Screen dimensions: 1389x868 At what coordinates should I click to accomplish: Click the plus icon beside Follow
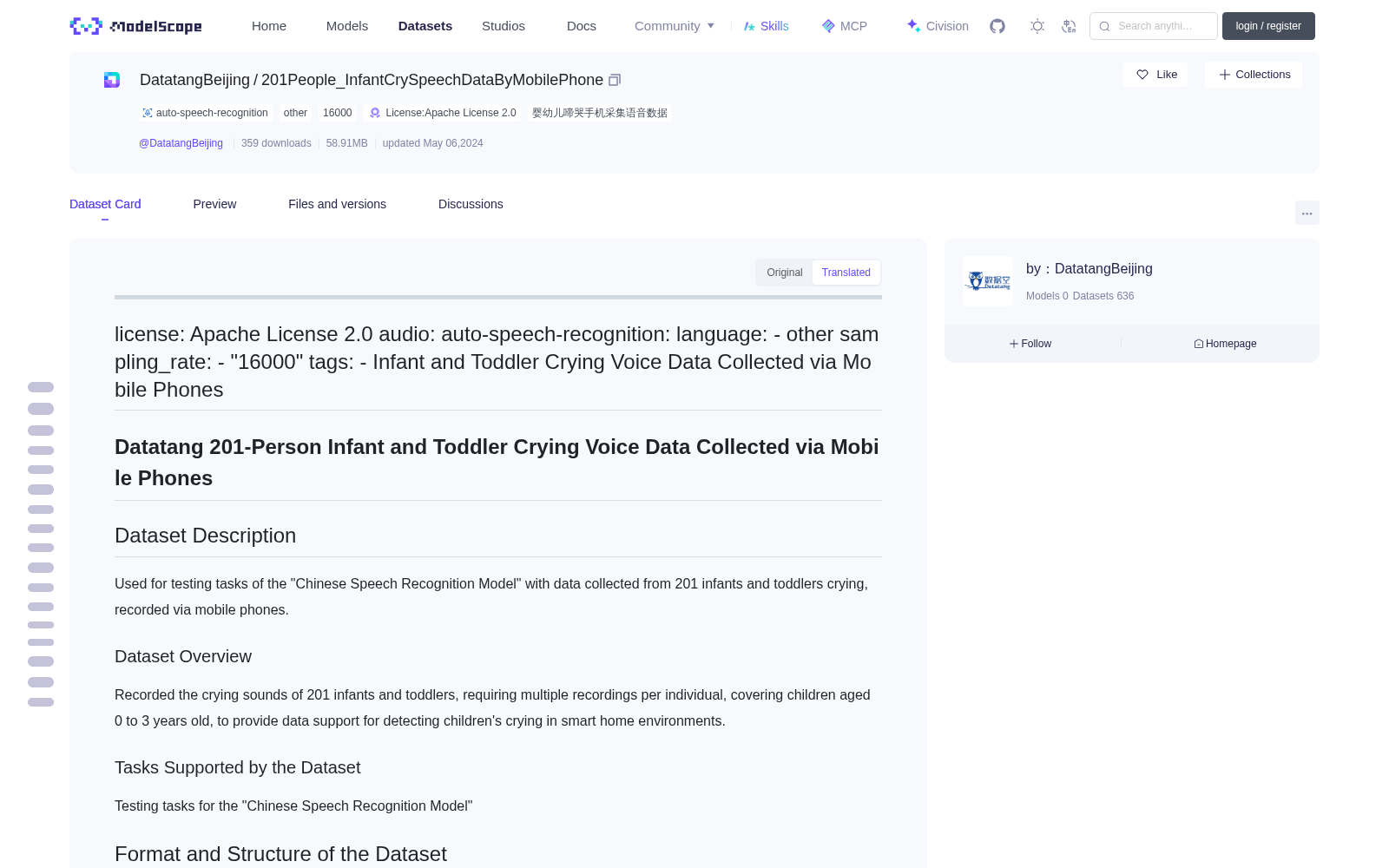pyautogui.click(x=1014, y=344)
